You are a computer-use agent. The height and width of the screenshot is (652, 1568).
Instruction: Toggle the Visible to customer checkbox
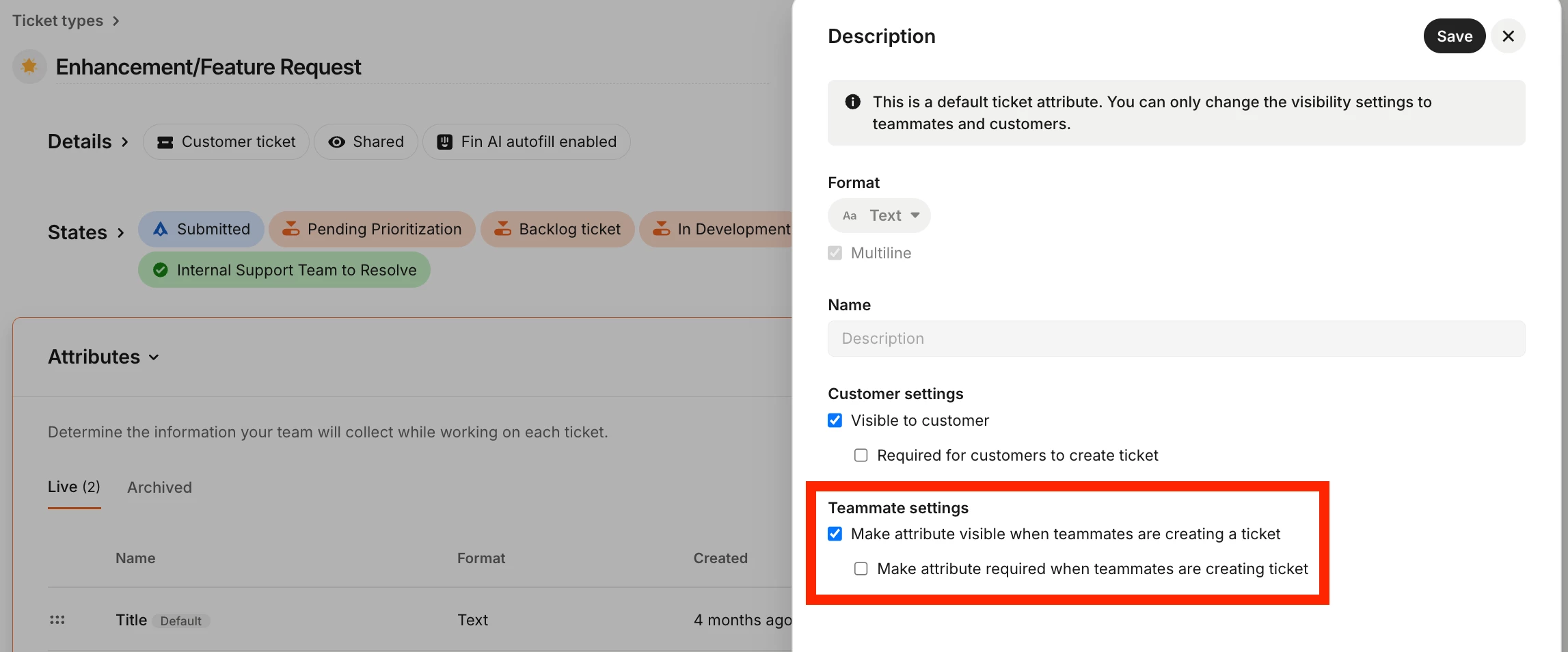(x=835, y=420)
